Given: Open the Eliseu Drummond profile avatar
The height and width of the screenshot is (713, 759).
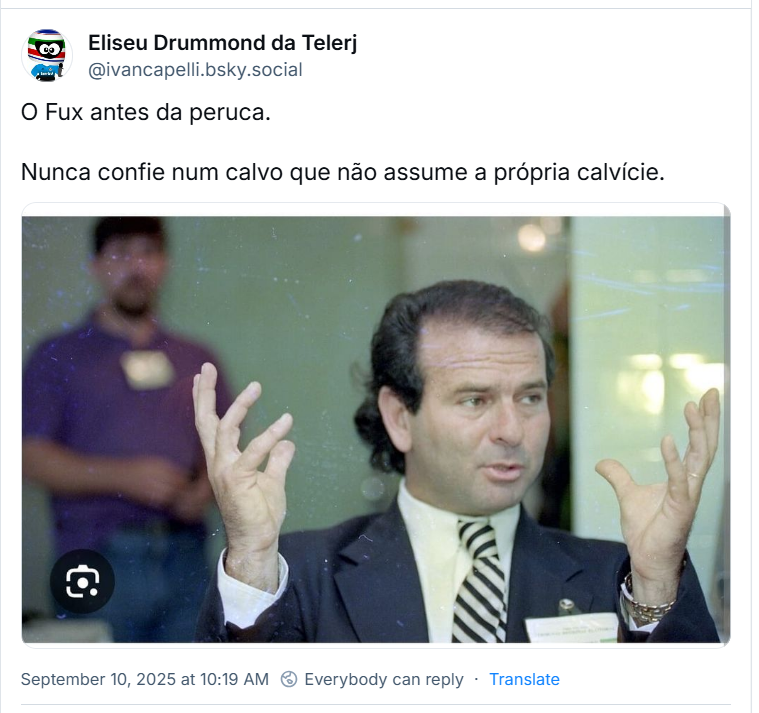Looking at the screenshot, I should [x=46, y=55].
